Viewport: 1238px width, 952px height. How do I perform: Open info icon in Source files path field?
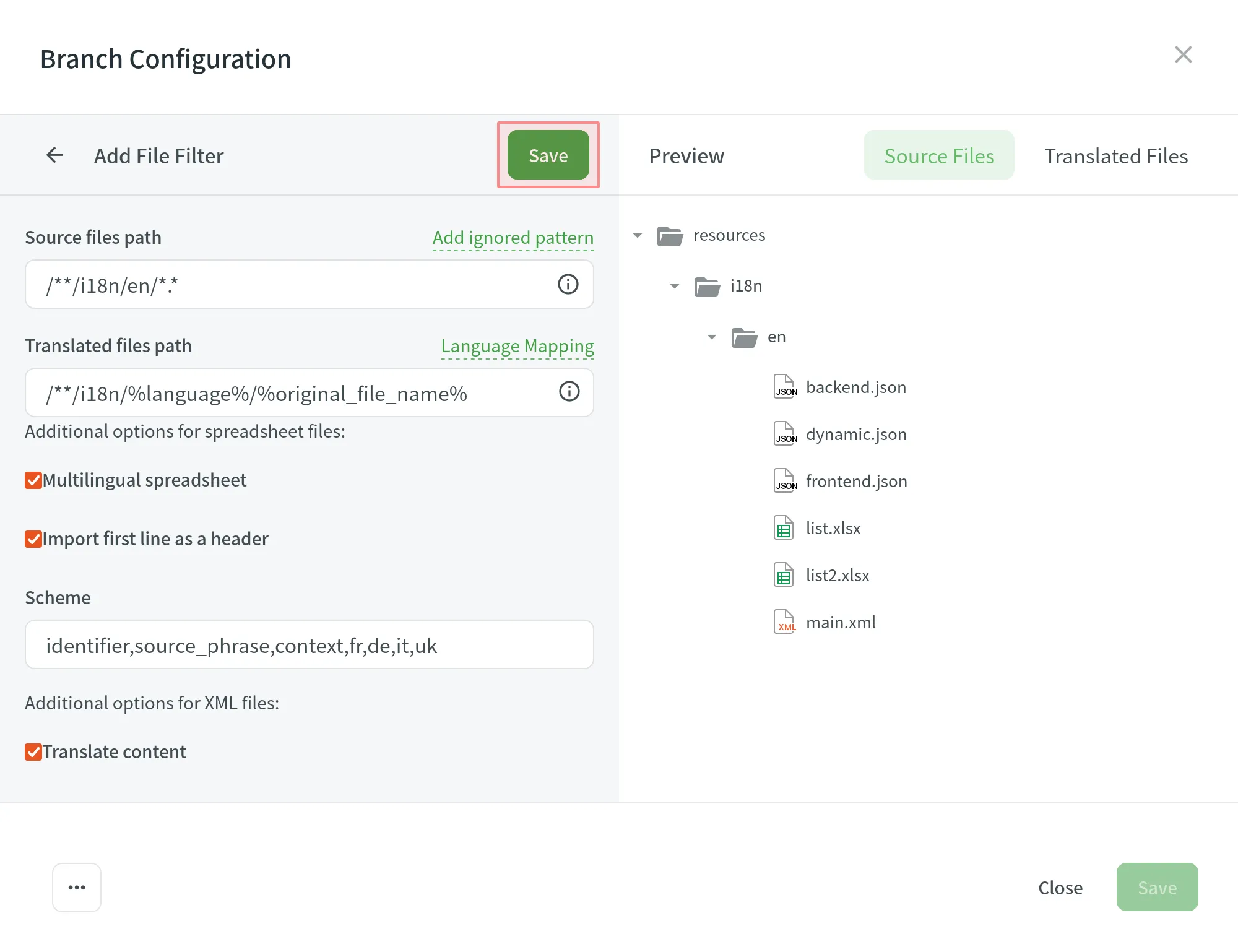coord(568,284)
